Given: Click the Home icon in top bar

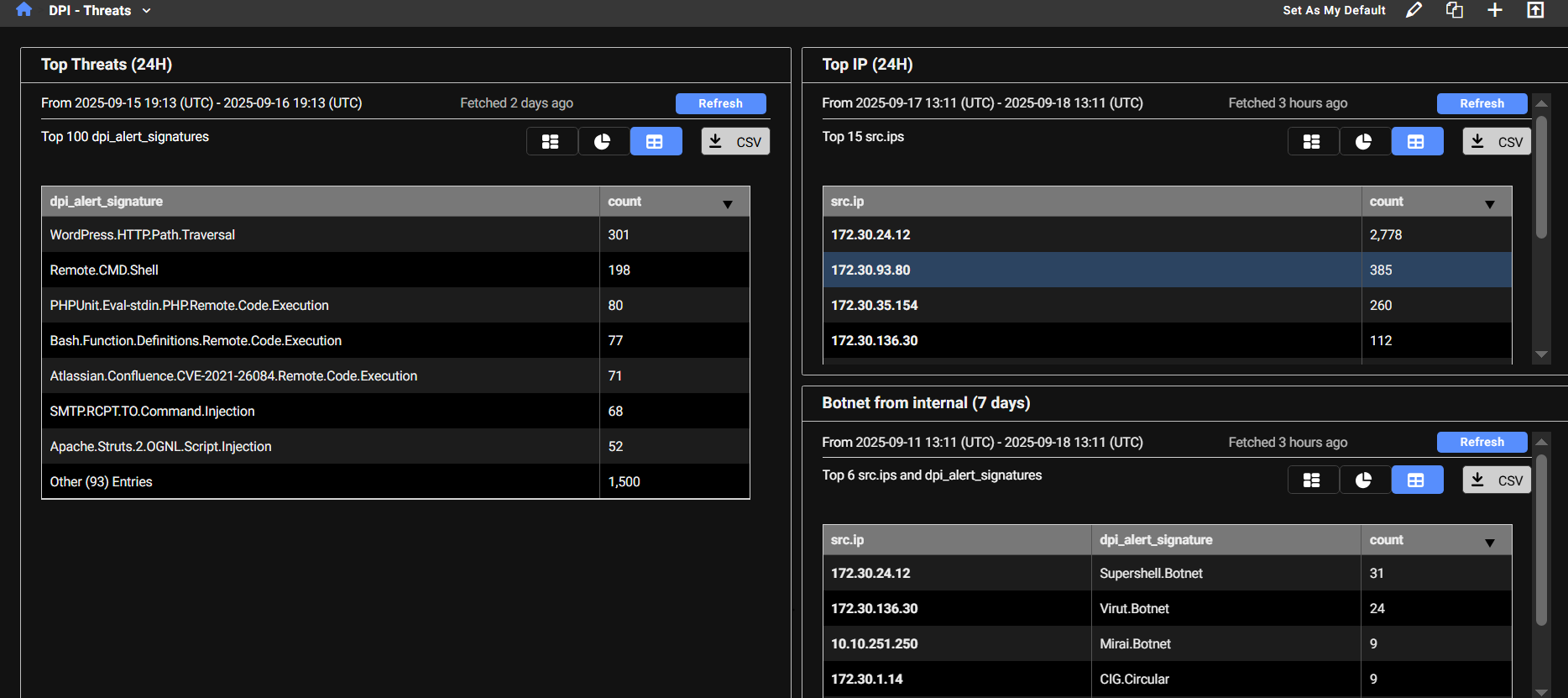Looking at the screenshot, I should 24,10.
